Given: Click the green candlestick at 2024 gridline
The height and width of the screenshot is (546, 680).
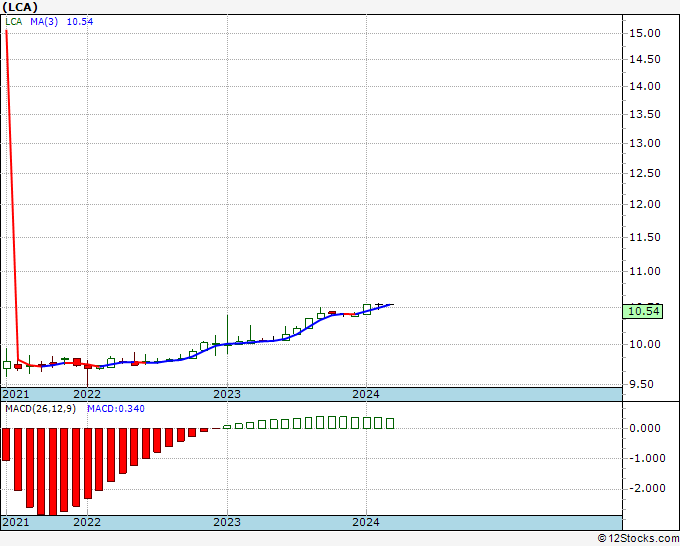Looking at the screenshot, I should 366,309.
